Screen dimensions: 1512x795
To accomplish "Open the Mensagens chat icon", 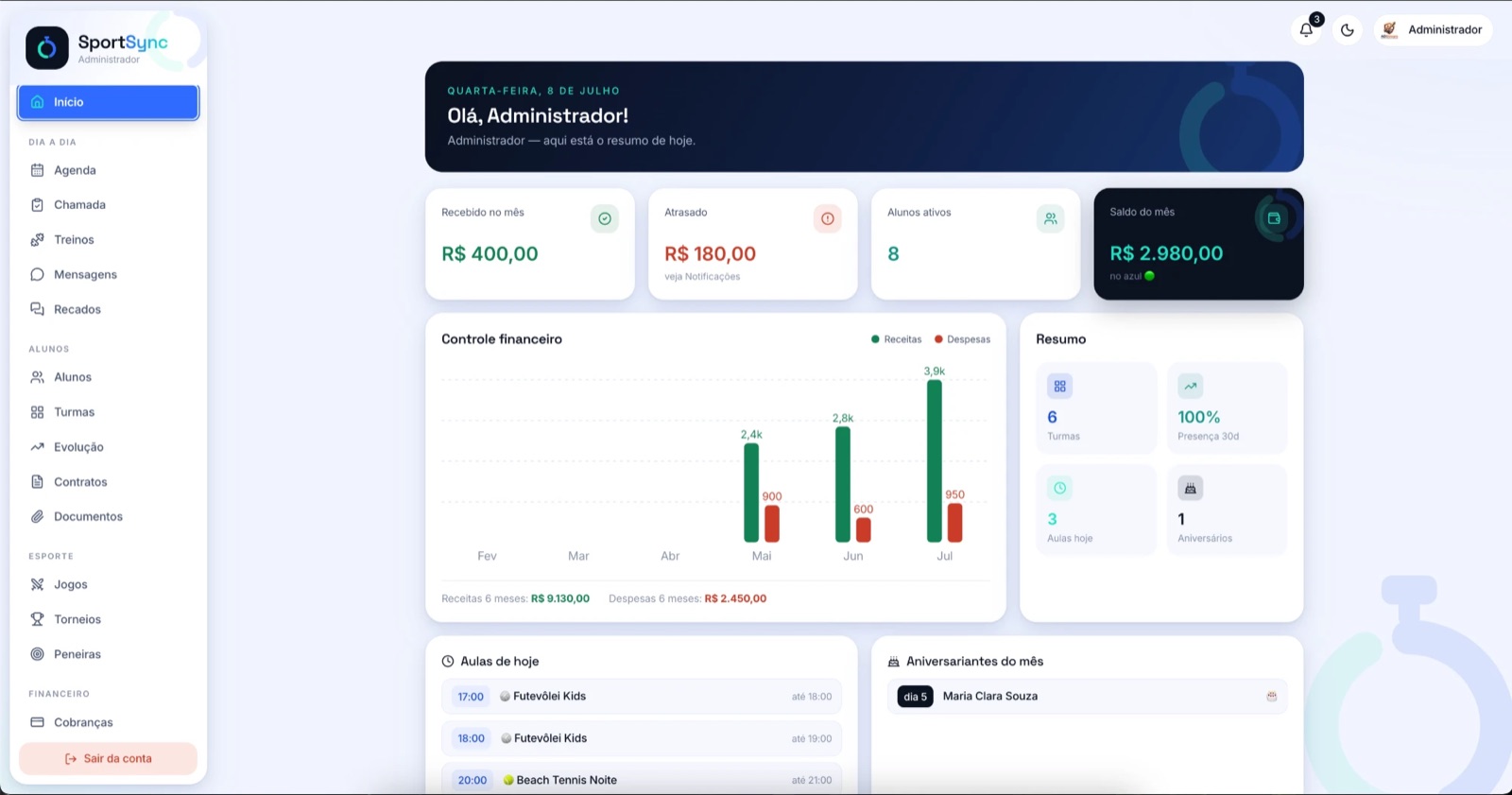I will coord(38,274).
